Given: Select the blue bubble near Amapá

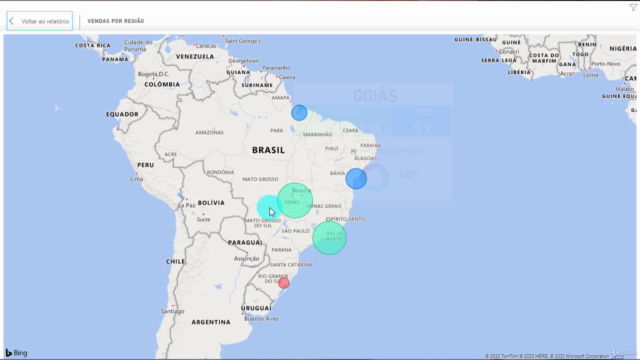Looking at the screenshot, I should pyautogui.click(x=299, y=113).
